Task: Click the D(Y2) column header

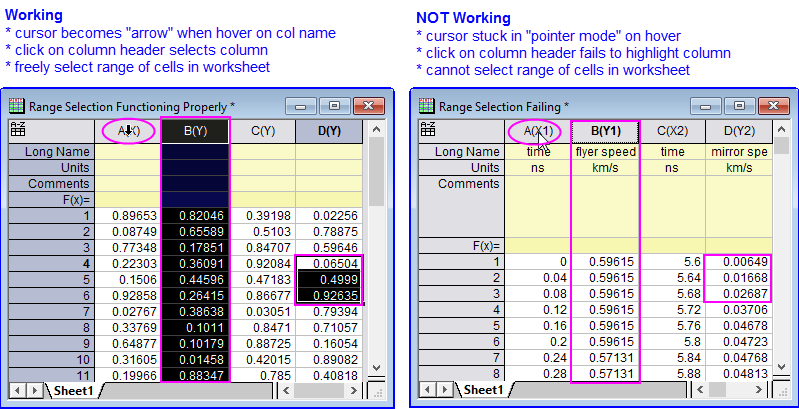Action: pos(738,131)
